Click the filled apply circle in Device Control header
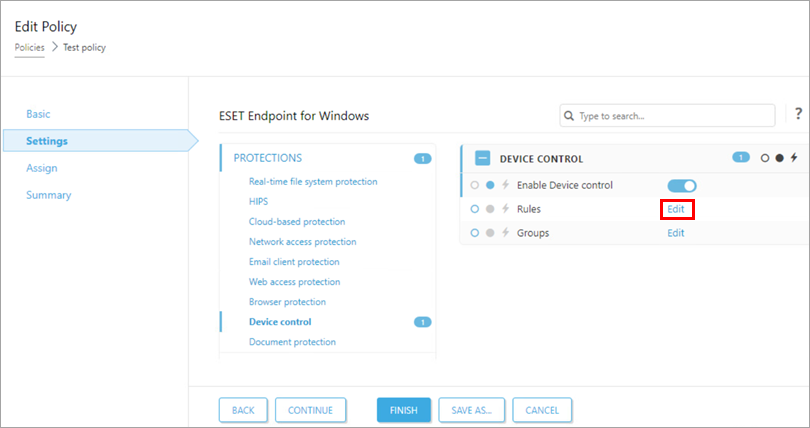The height and width of the screenshot is (428, 810). 779,158
